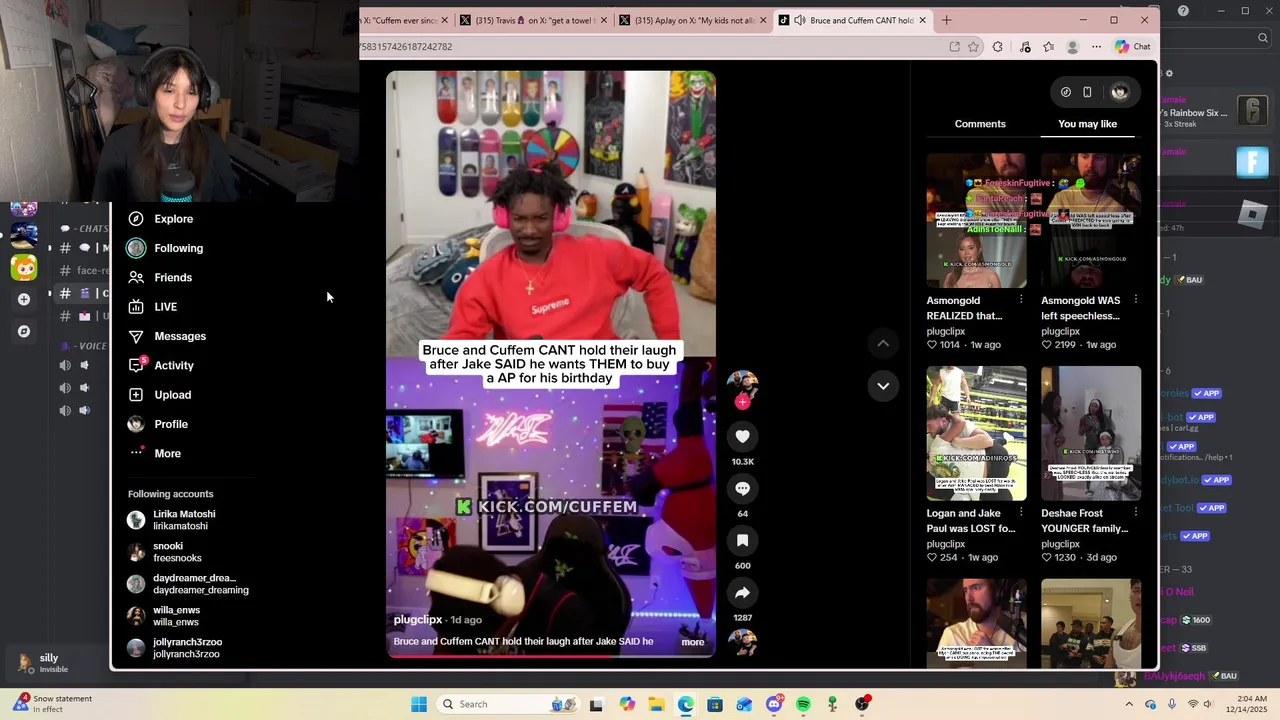Viewport: 1280px width, 720px height.
Task: Follow plugclipx via the red plus badge
Action: pyautogui.click(x=742, y=402)
